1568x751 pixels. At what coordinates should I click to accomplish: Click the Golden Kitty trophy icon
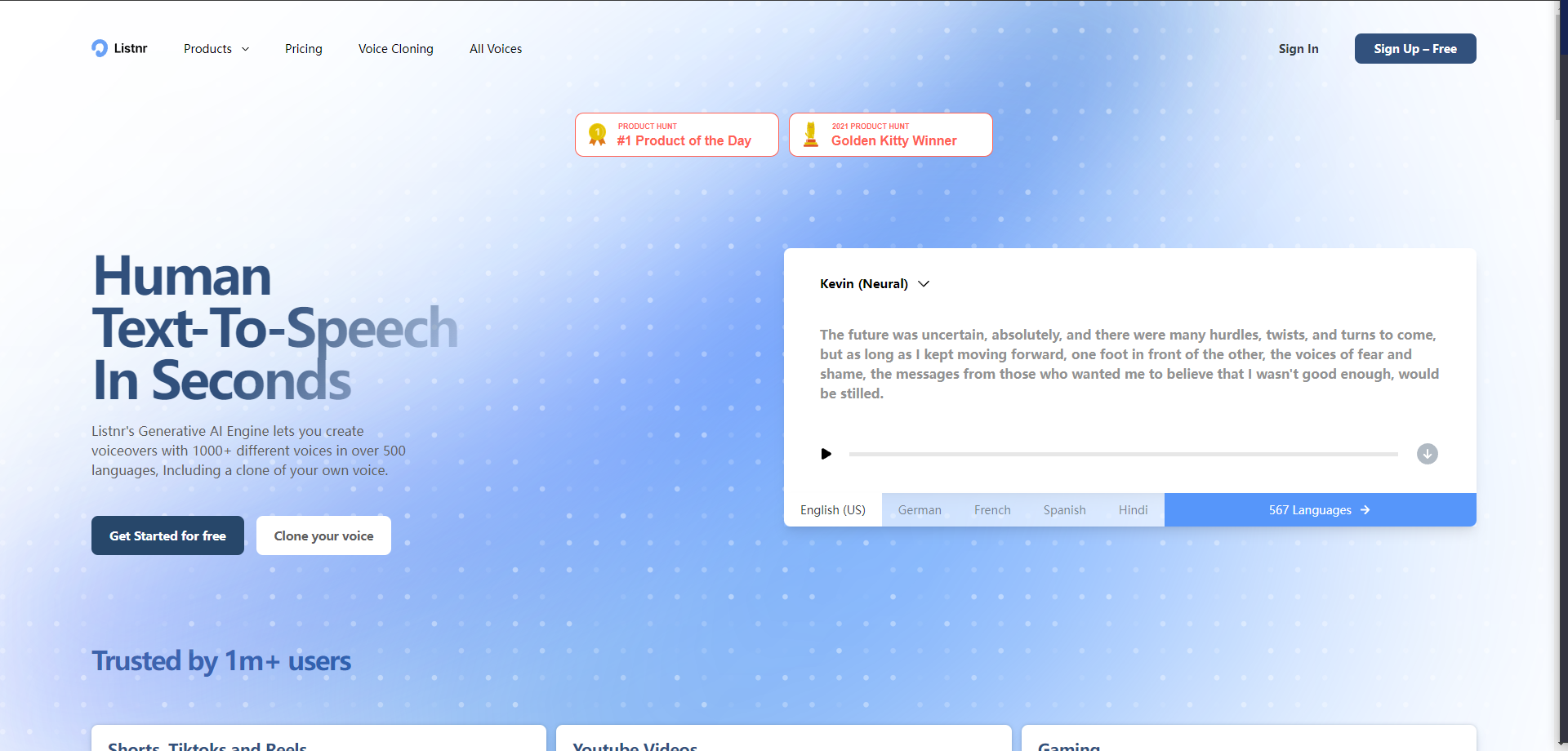pos(811,135)
